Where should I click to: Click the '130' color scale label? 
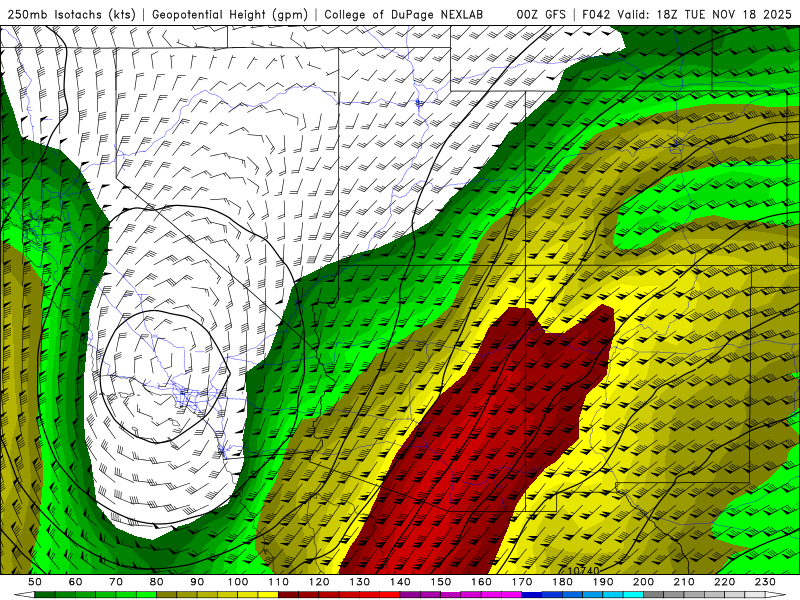pyautogui.click(x=360, y=582)
